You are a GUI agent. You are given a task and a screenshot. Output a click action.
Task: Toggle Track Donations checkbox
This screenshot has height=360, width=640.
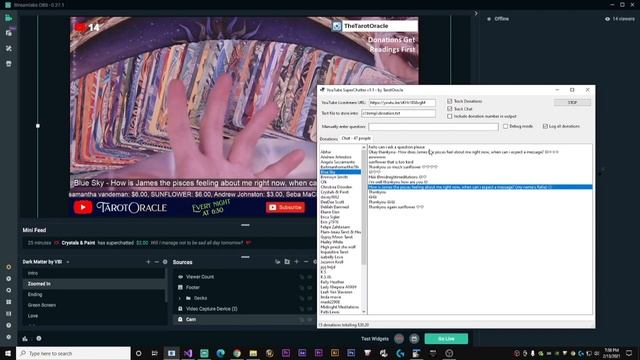click(x=449, y=101)
